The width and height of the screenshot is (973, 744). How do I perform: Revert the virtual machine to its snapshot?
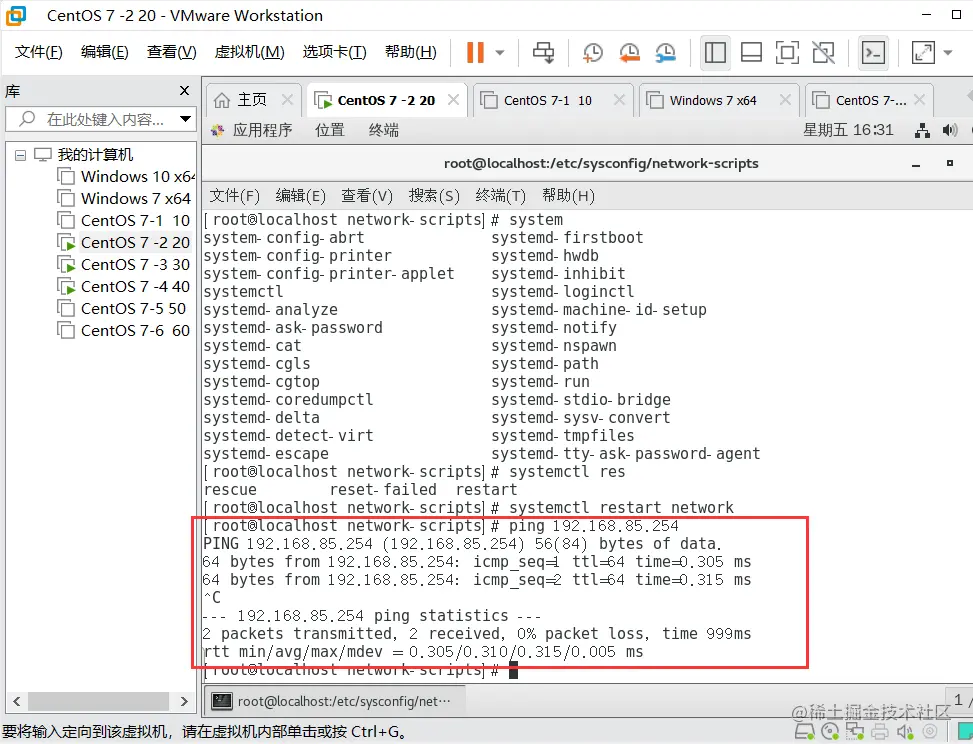pos(629,52)
